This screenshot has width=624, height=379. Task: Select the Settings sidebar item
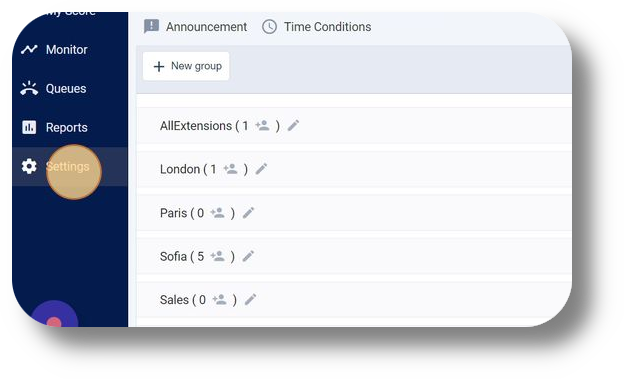pyautogui.click(x=70, y=166)
